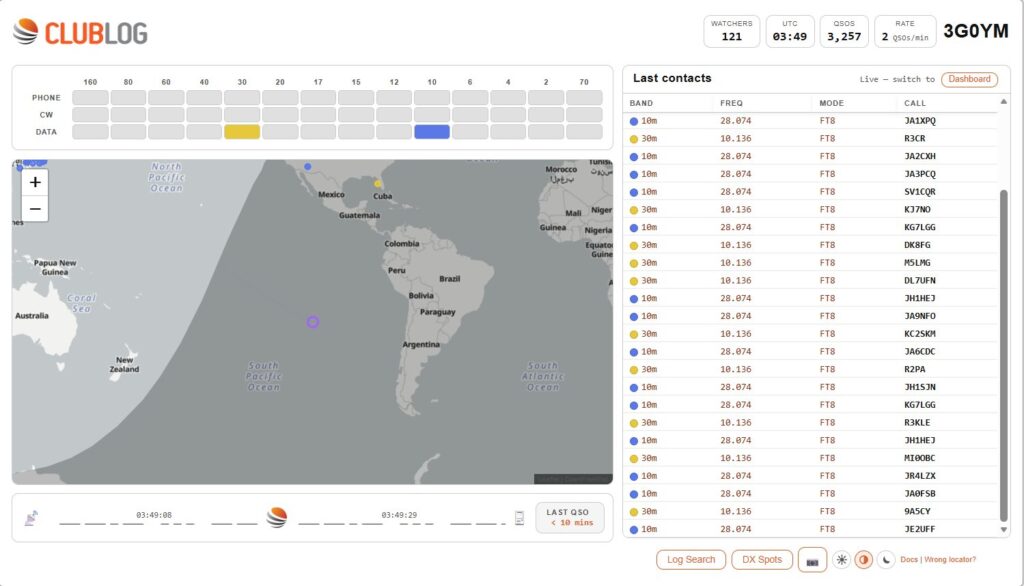Select the R2PA contact row
1024x586 pixels.
(810, 369)
